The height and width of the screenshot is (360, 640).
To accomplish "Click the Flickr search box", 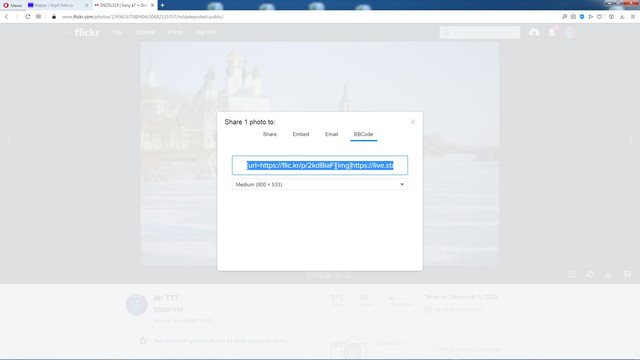I will tap(480, 32).
